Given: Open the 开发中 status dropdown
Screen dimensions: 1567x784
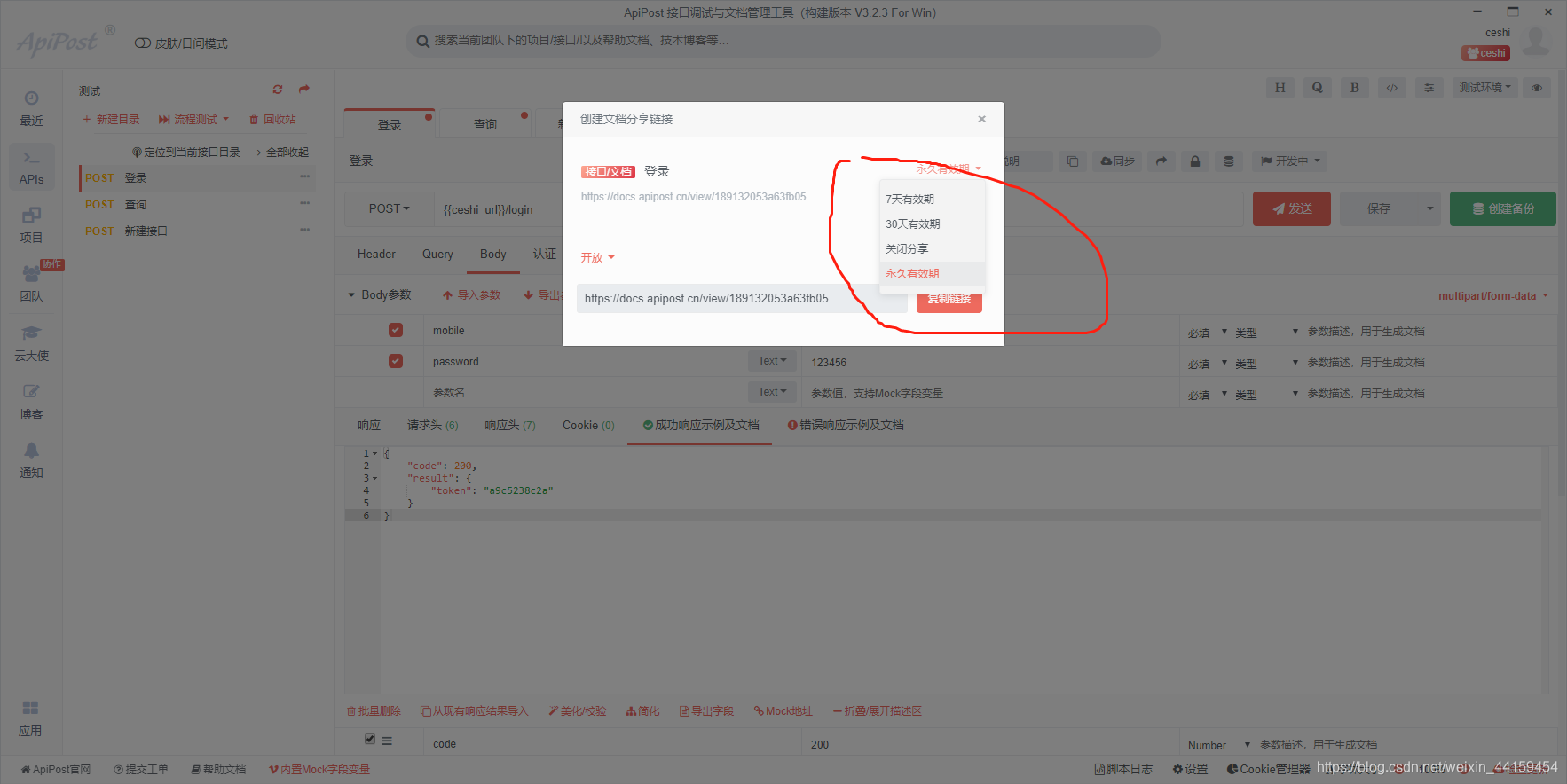Looking at the screenshot, I should [1290, 161].
